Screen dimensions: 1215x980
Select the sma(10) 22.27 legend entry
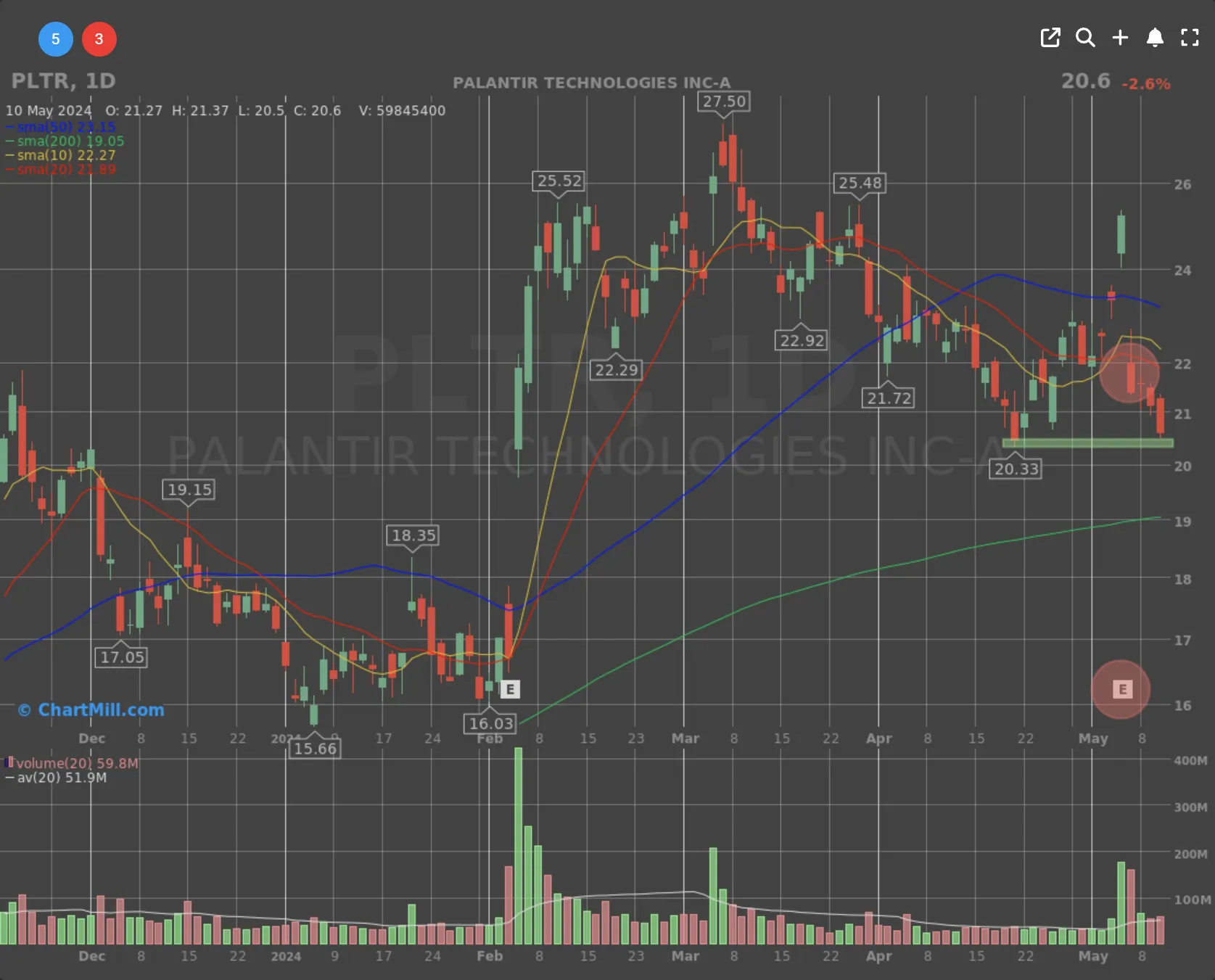pos(60,155)
